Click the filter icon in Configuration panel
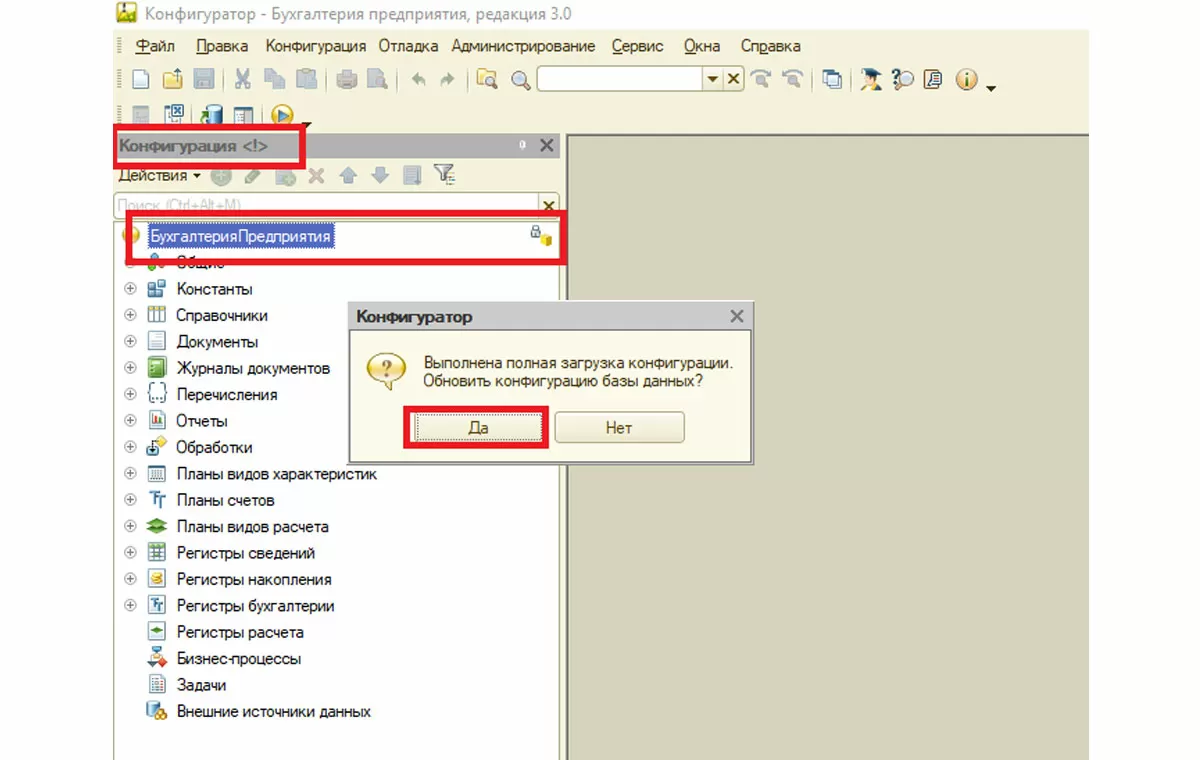Viewport: 1200px width, 760px height. click(444, 175)
